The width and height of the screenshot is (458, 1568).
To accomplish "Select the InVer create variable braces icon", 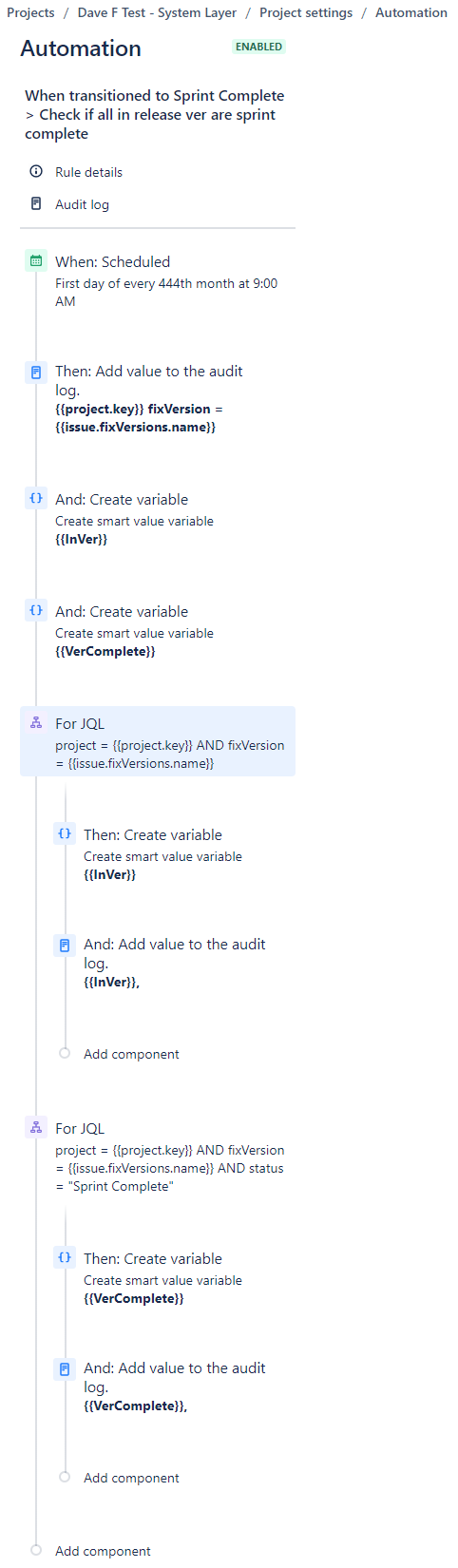I will 36,499.
